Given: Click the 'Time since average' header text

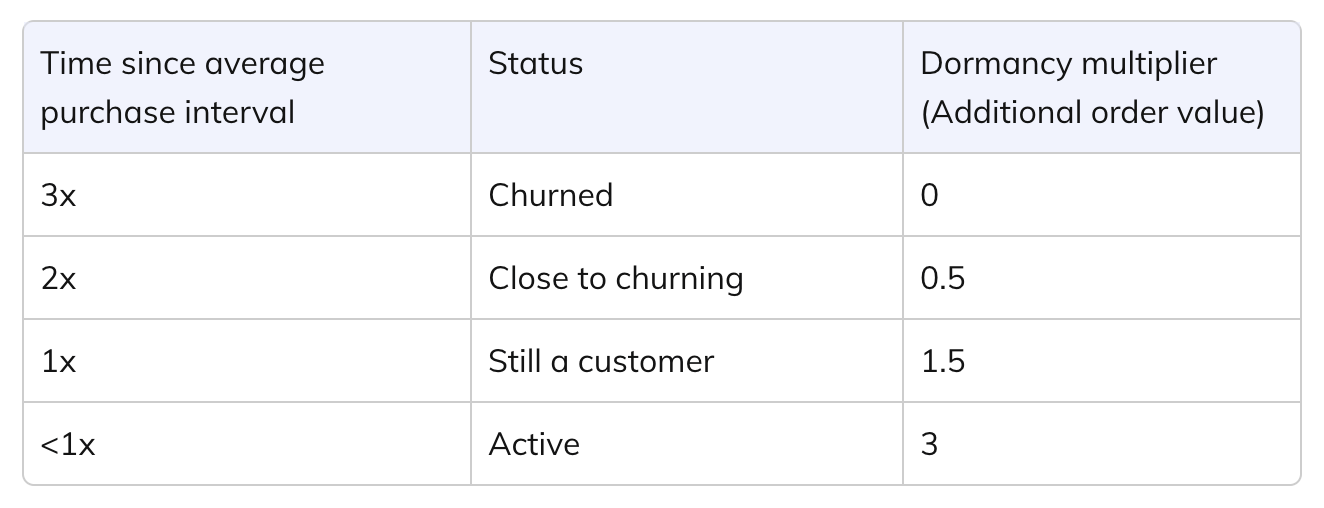Looking at the screenshot, I should click(x=182, y=64).
